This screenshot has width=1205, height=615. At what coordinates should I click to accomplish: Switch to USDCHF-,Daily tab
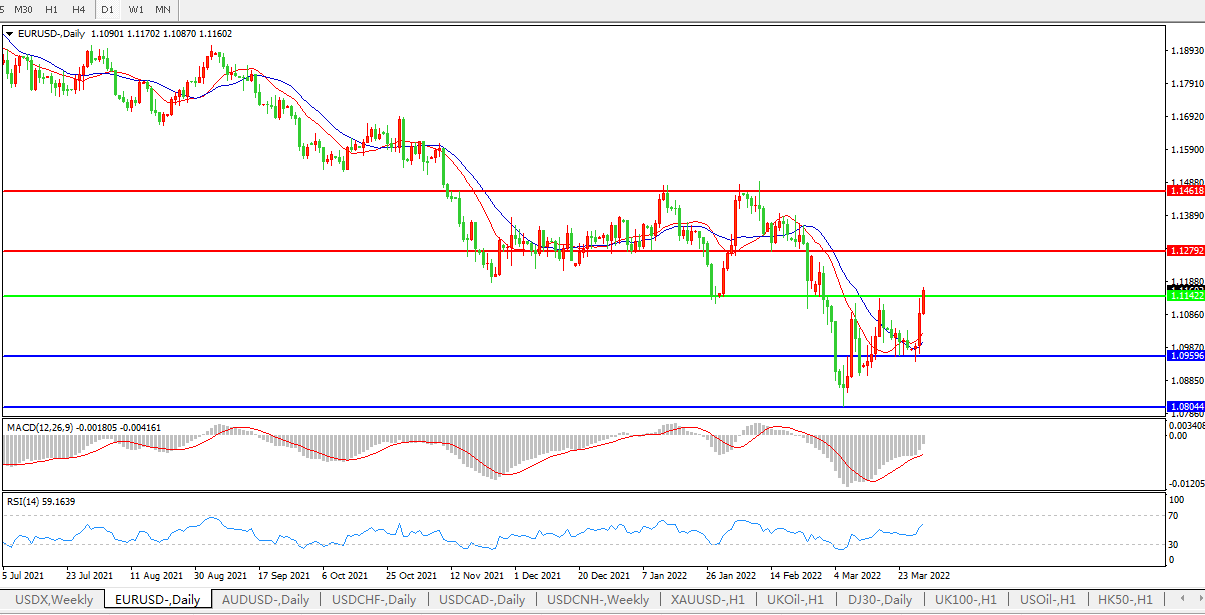374,600
